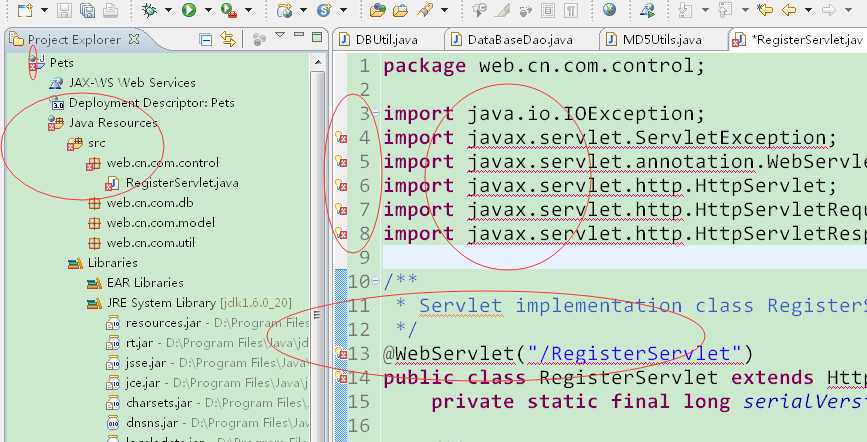Open the Project Explorer View Menu triangle

(x=280, y=35)
